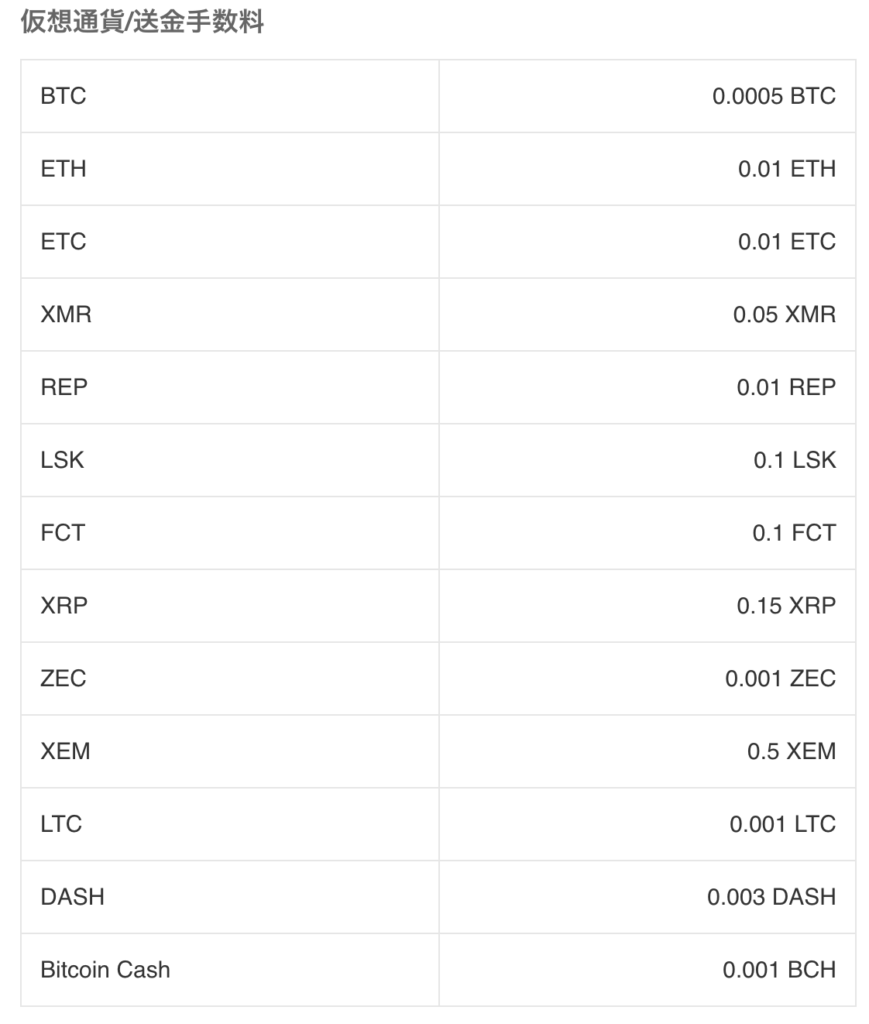Screen dimensions: 869x1024
Task: Click the 0.0005 BTC fee value
Action: (x=773, y=97)
